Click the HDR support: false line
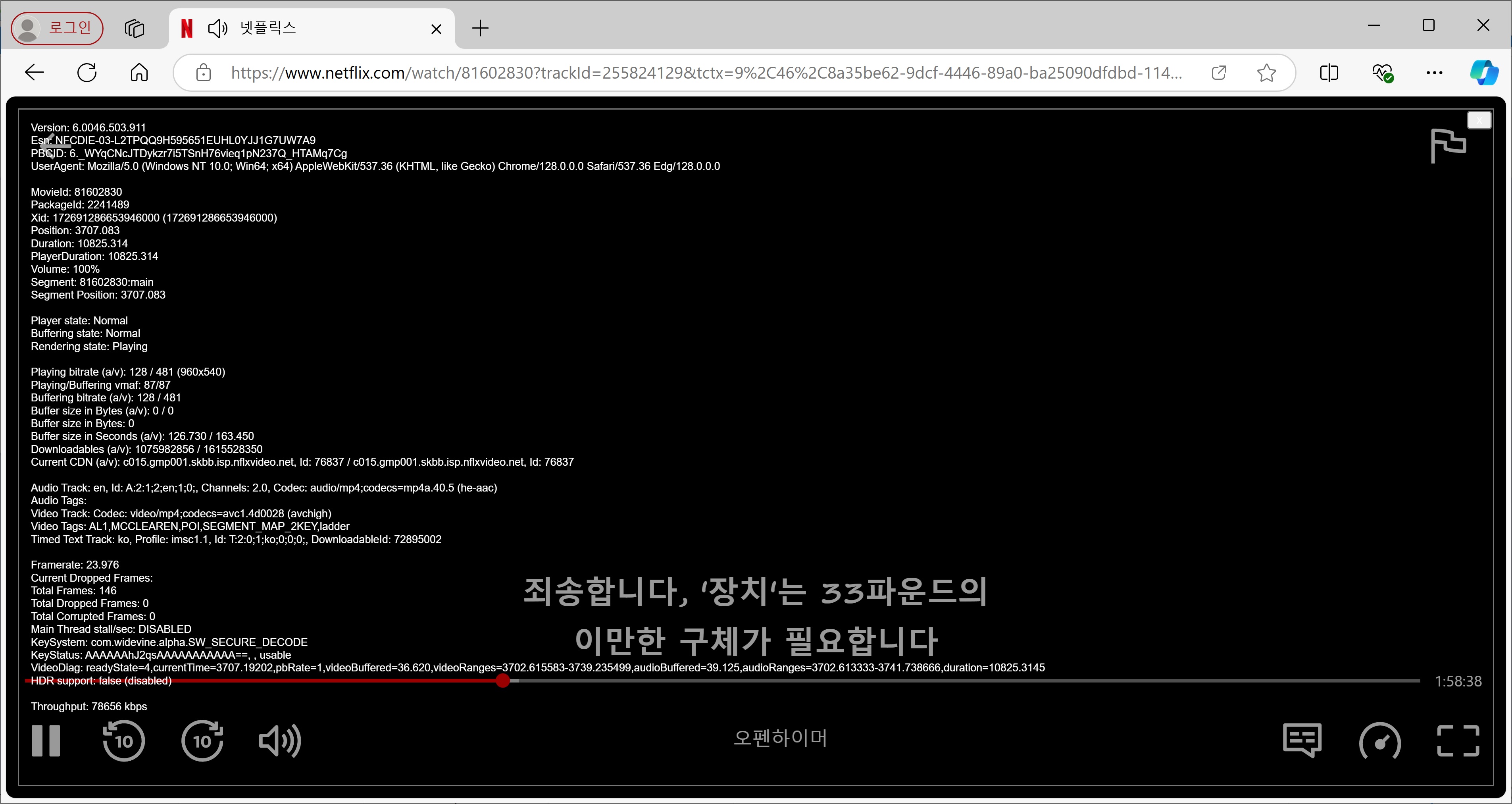This screenshot has height=804, width=1512. [101, 681]
